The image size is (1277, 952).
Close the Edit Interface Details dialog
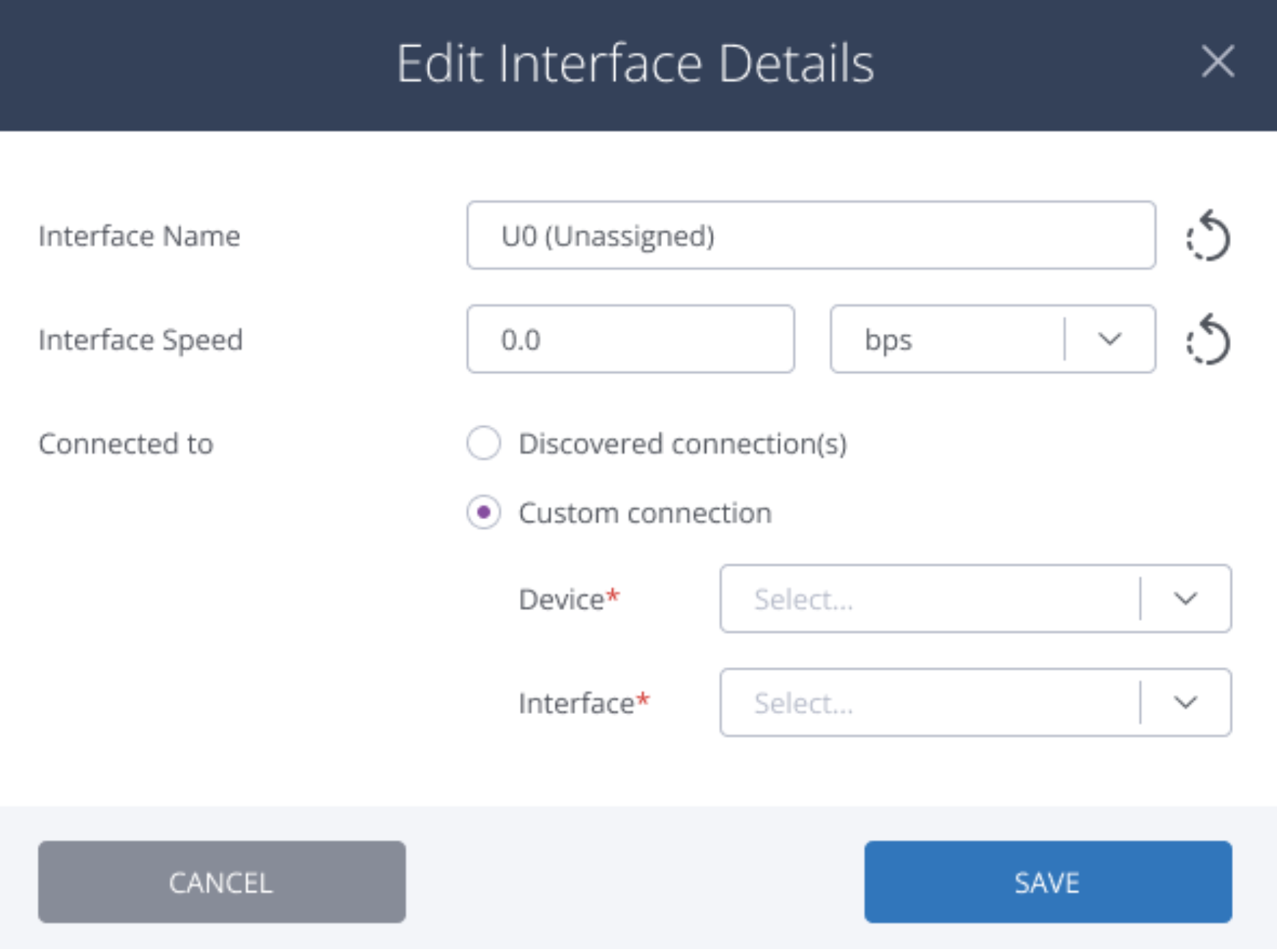(x=1218, y=62)
